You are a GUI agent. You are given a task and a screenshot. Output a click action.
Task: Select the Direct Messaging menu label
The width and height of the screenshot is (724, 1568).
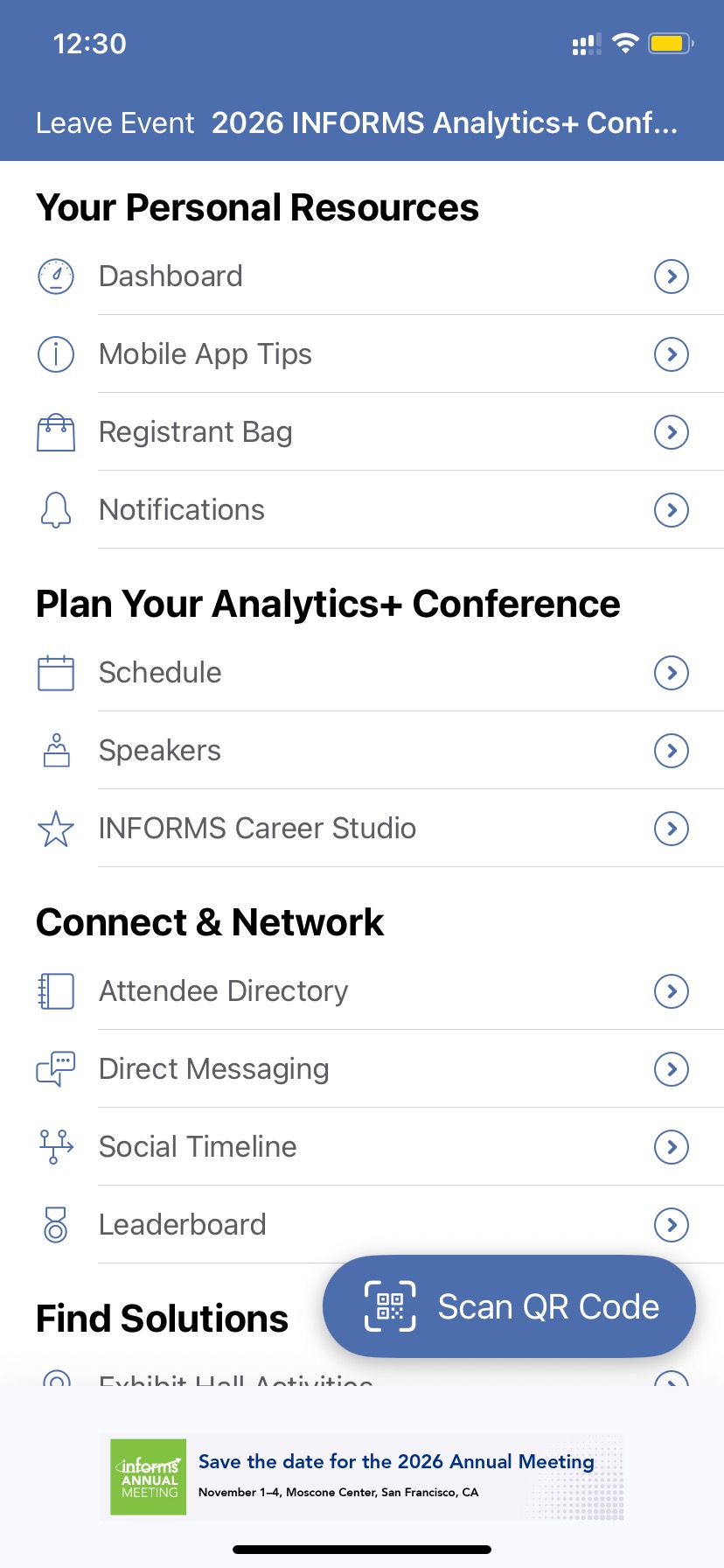coord(214,1069)
